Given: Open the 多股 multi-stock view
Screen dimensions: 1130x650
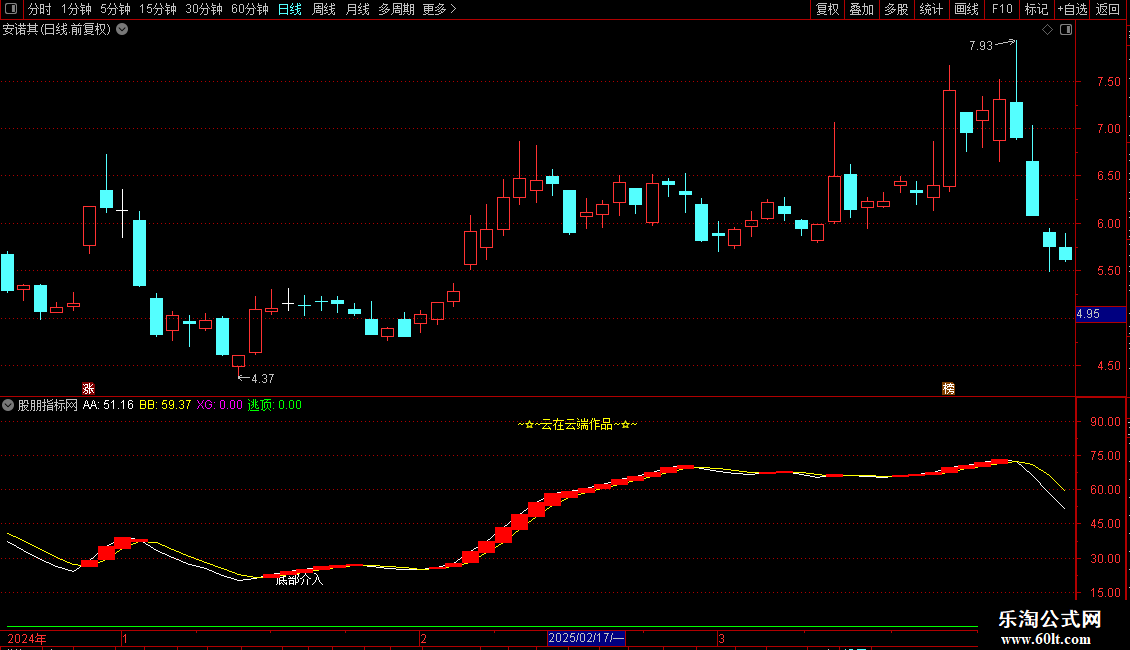Looking at the screenshot, I should (x=896, y=9).
